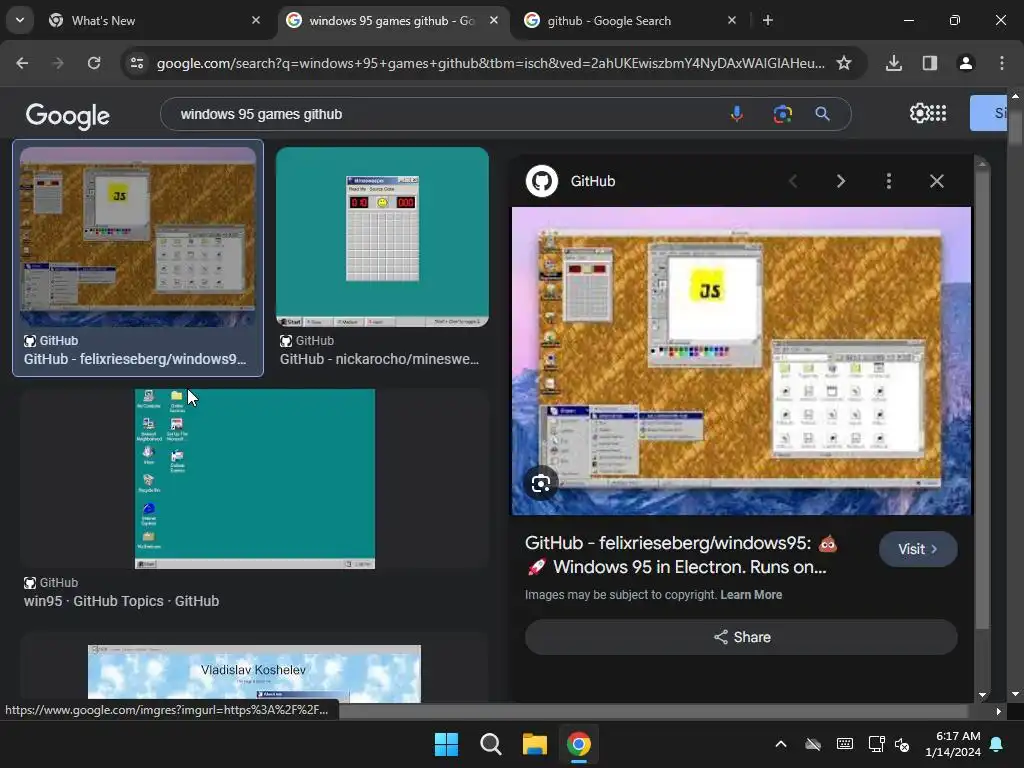1024x768 pixels.
Task: Bookmark this page with the star icon
Action: (844, 63)
